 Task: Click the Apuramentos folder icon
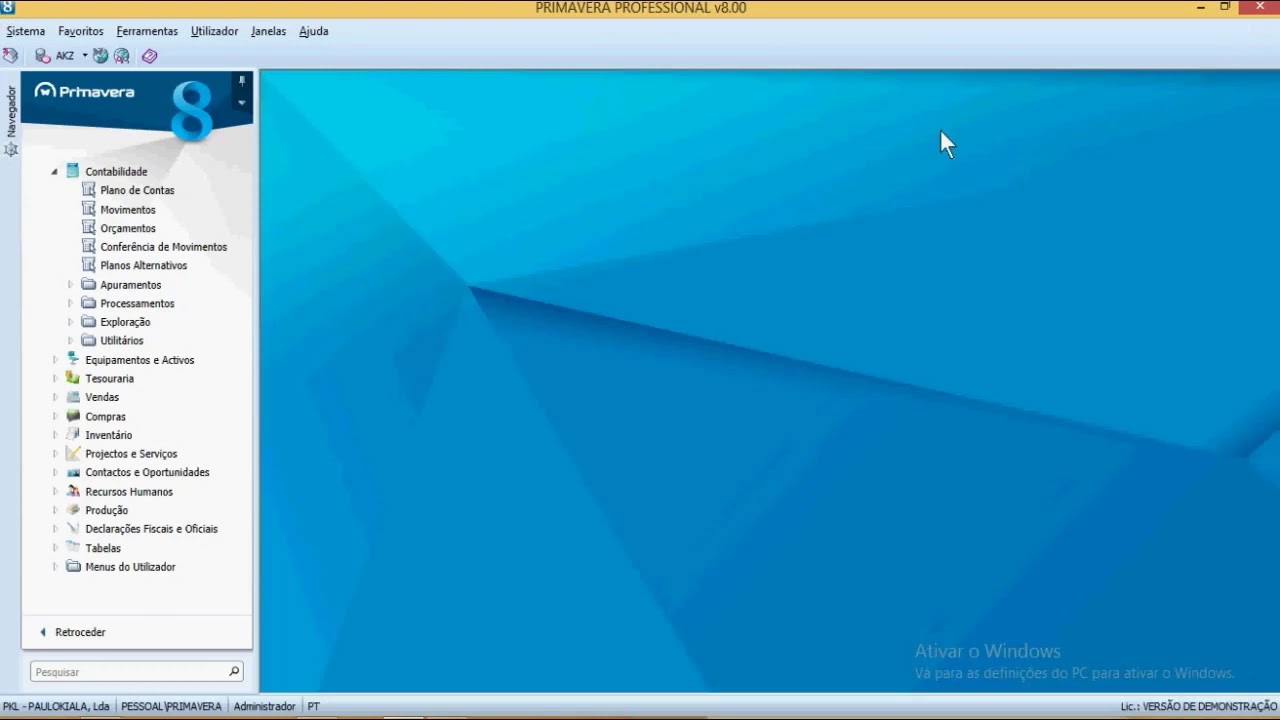tap(88, 284)
